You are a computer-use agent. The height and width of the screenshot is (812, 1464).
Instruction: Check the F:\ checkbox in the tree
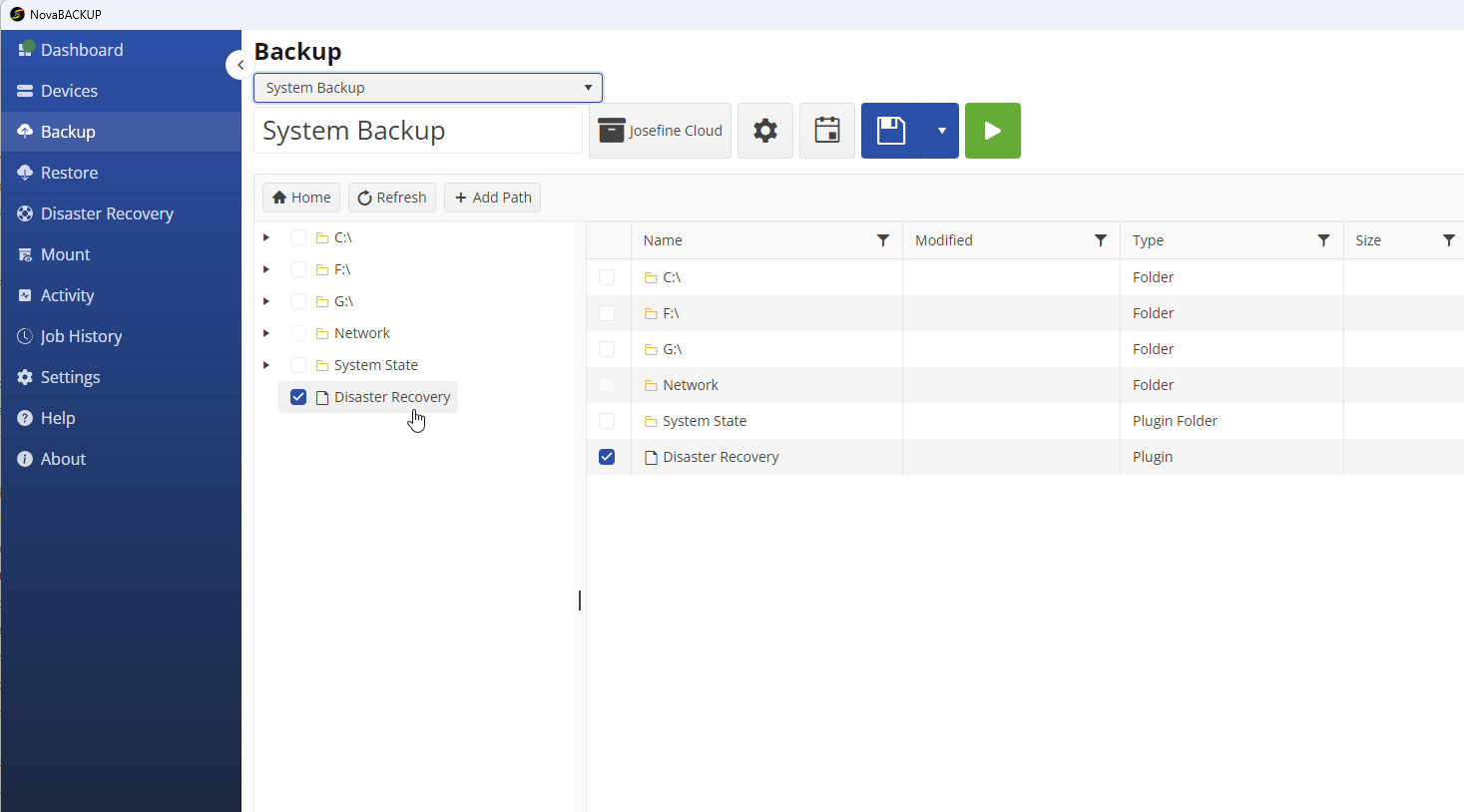coord(298,269)
